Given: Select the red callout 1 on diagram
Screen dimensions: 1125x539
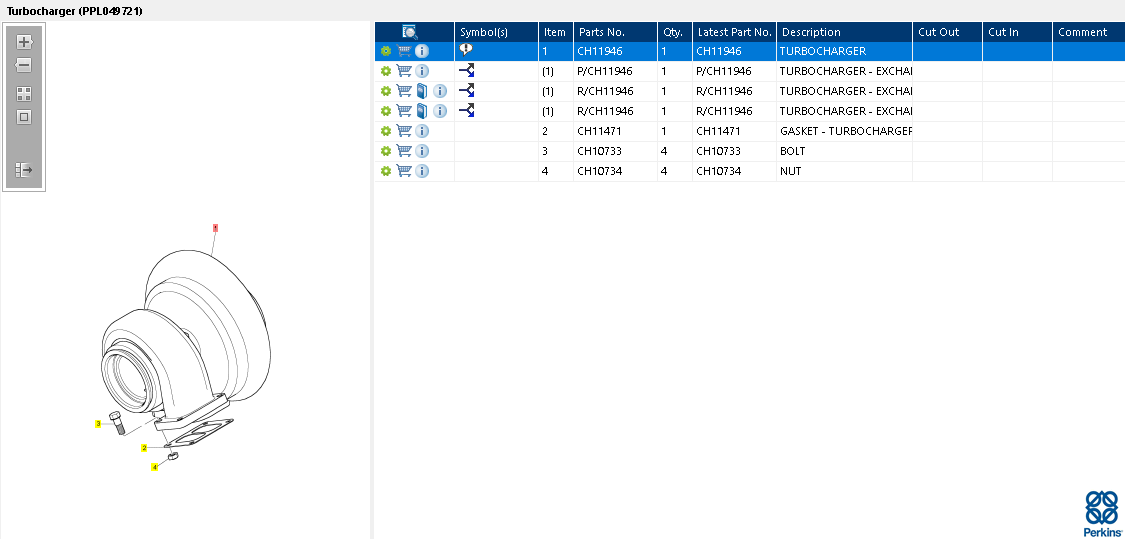Looking at the screenshot, I should (215, 228).
